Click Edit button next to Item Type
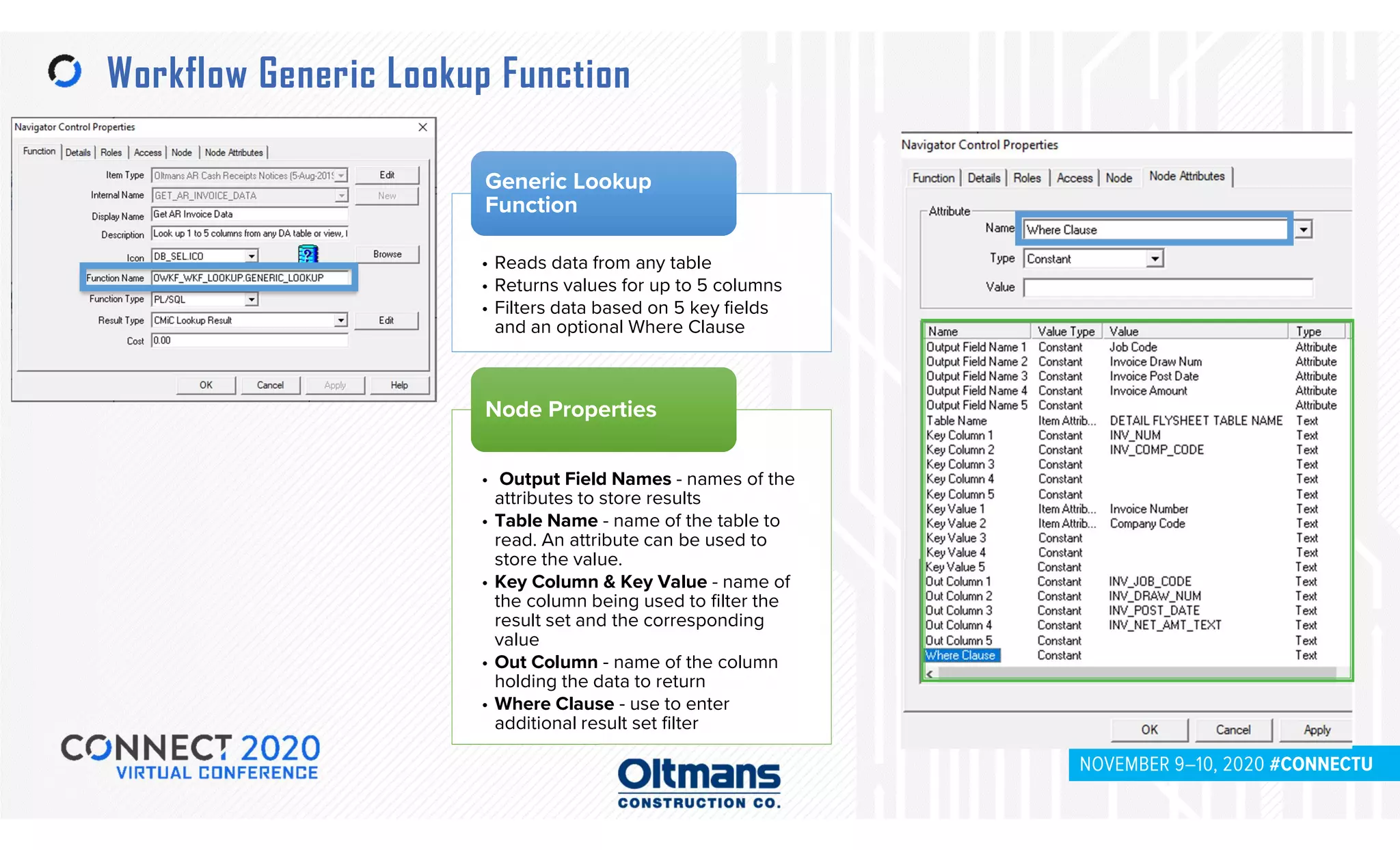 pyautogui.click(x=387, y=175)
